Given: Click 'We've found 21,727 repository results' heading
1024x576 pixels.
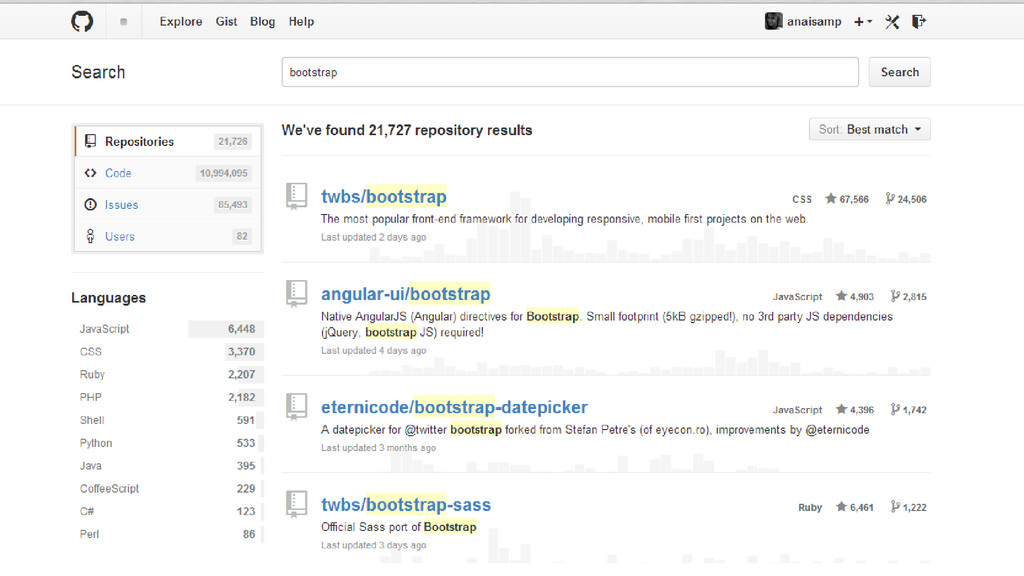Looking at the screenshot, I should [x=407, y=130].
